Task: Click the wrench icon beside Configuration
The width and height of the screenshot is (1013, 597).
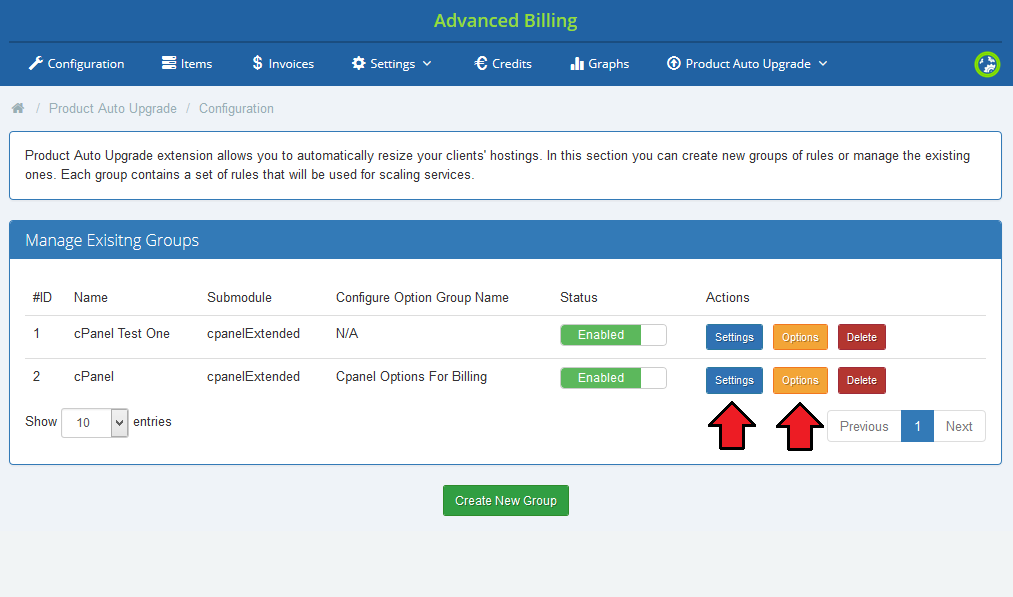Action: [36, 63]
